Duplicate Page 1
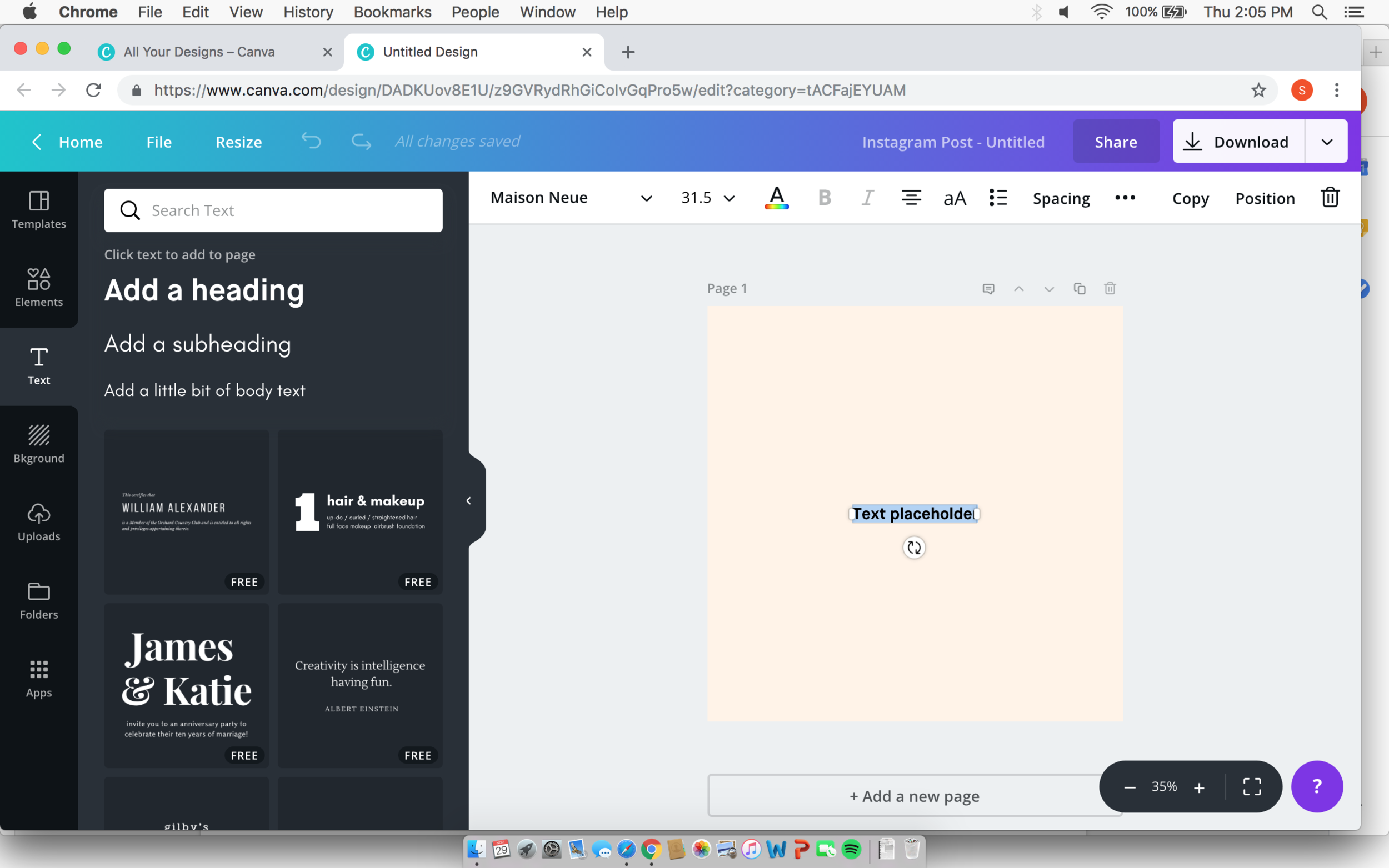 point(1080,289)
